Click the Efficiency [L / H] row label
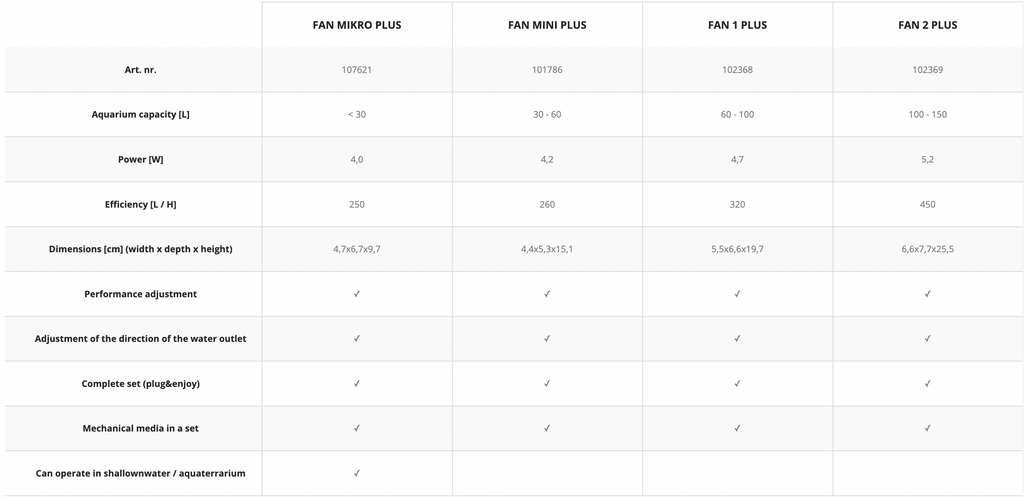Viewport: 1024px width, 497px height. click(141, 204)
